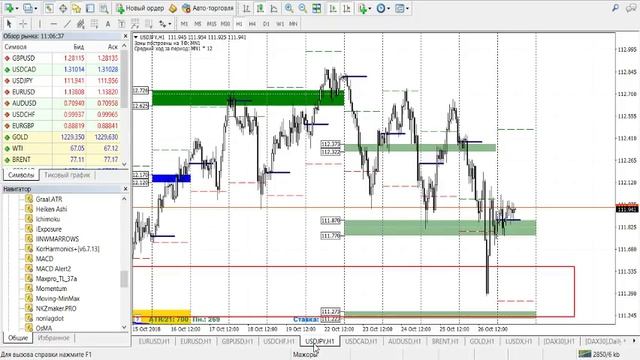Zoom in on the chart

[289, 8]
